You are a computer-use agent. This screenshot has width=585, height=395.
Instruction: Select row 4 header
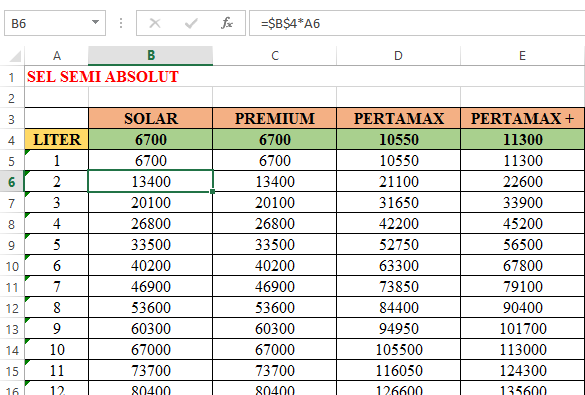(x=12, y=140)
